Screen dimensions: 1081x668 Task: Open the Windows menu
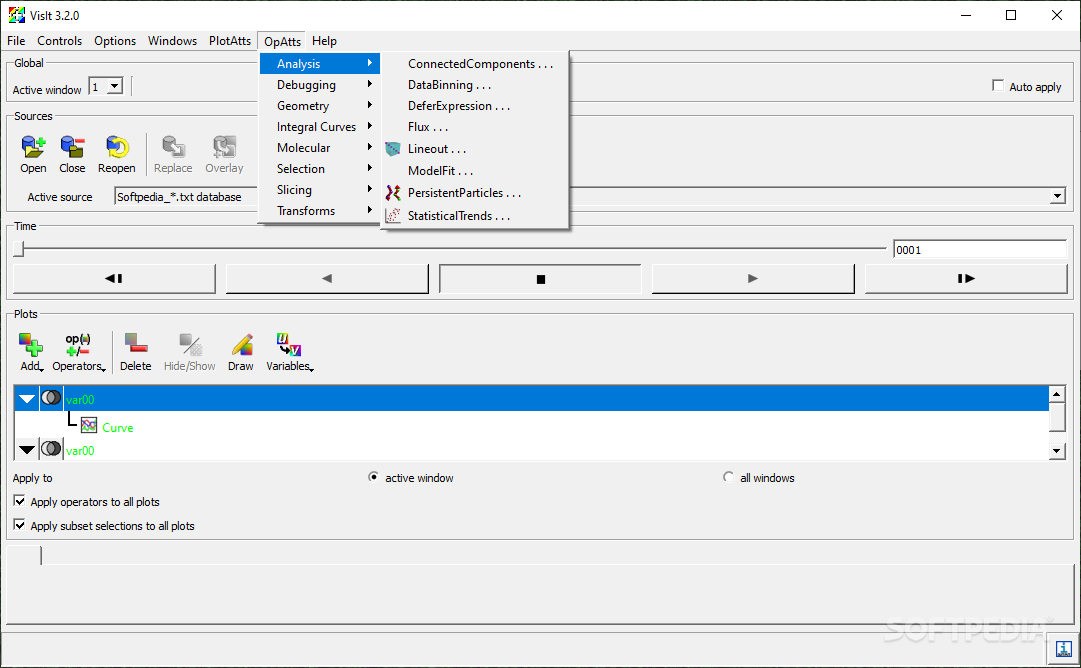tap(172, 41)
